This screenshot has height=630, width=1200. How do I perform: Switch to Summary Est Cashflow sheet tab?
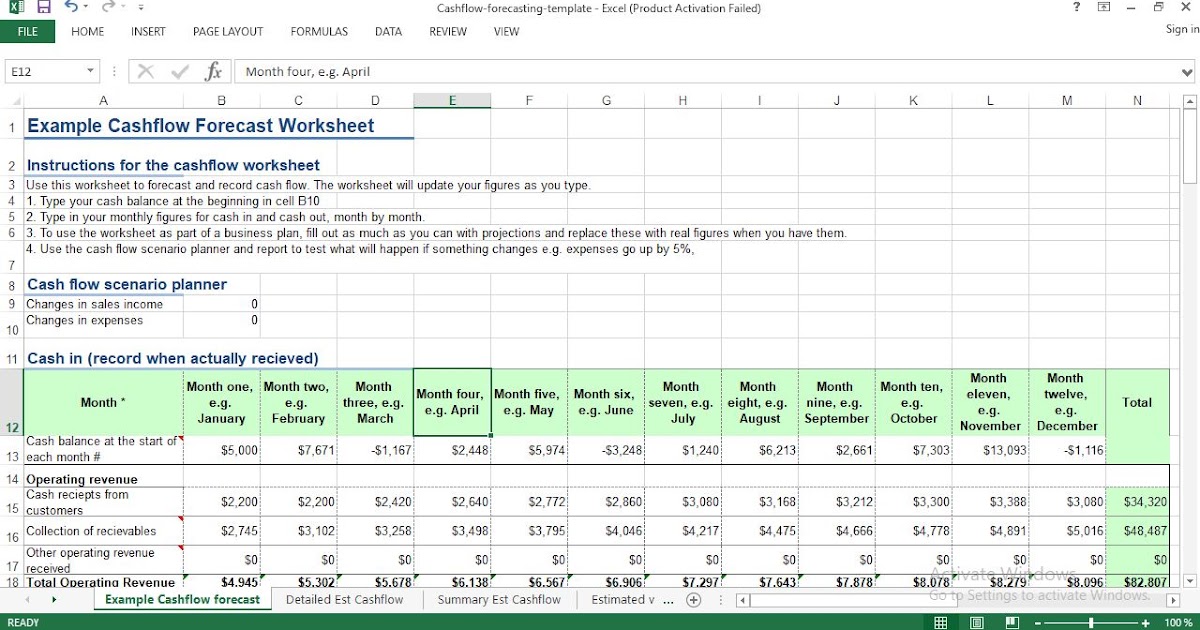[x=499, y=600]
